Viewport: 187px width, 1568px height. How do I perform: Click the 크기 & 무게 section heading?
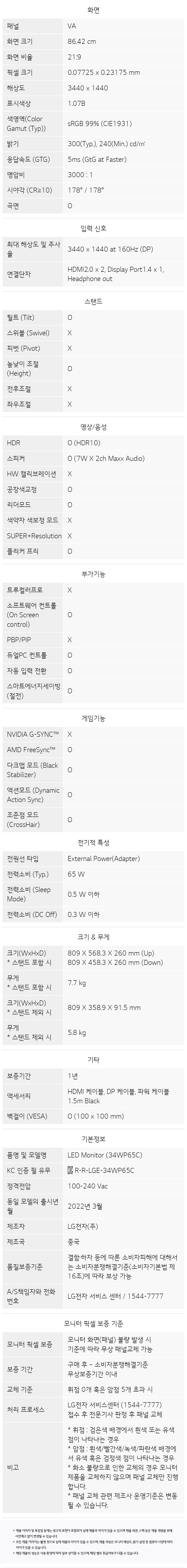pyautogui.click(x=93, y=937)
